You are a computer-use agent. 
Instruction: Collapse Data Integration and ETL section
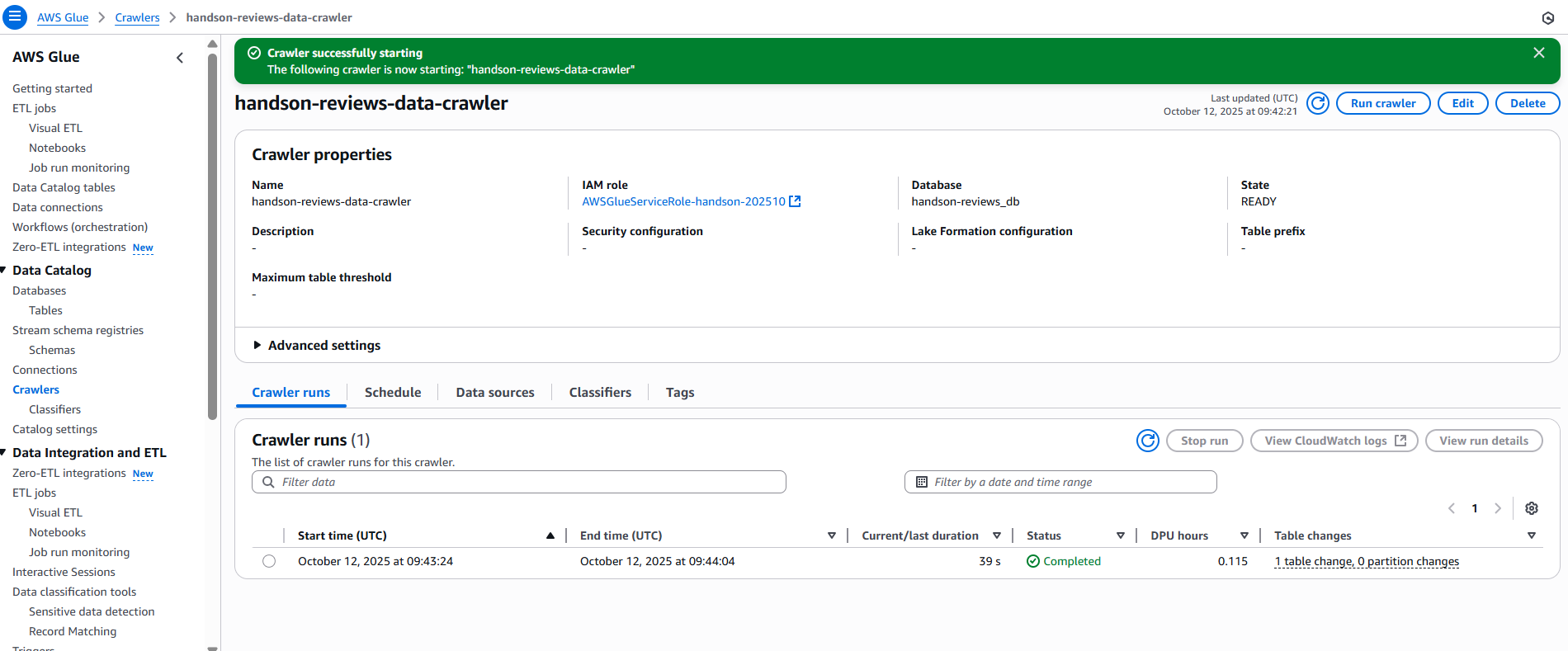point(3,452)
